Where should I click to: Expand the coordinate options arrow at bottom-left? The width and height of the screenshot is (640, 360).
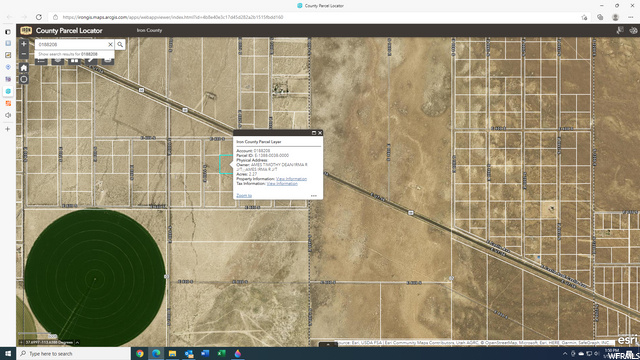(77, 342)
